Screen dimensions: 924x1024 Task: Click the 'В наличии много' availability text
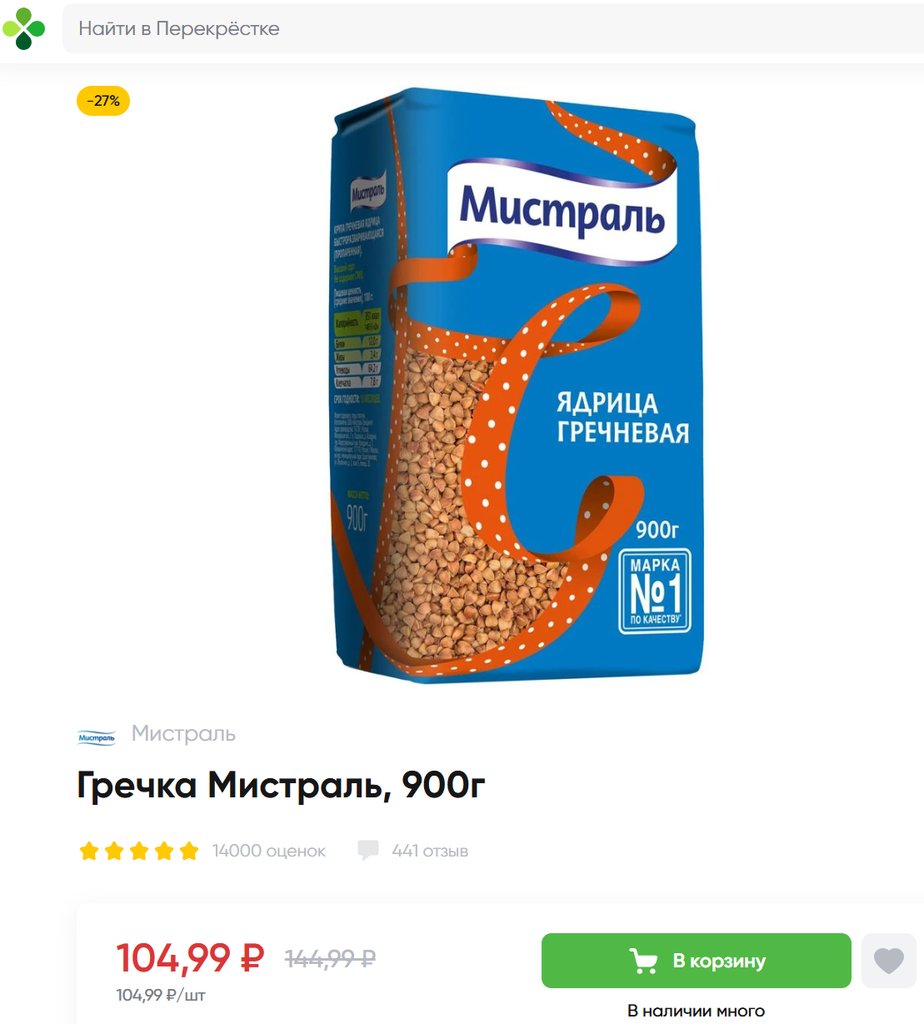coord(696,1010)
